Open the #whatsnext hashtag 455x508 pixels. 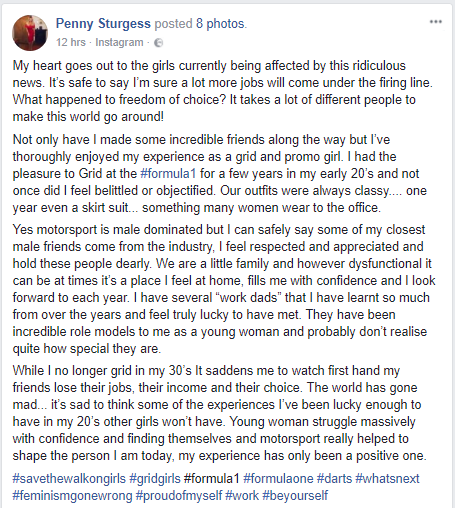click(x=387, y=479)
